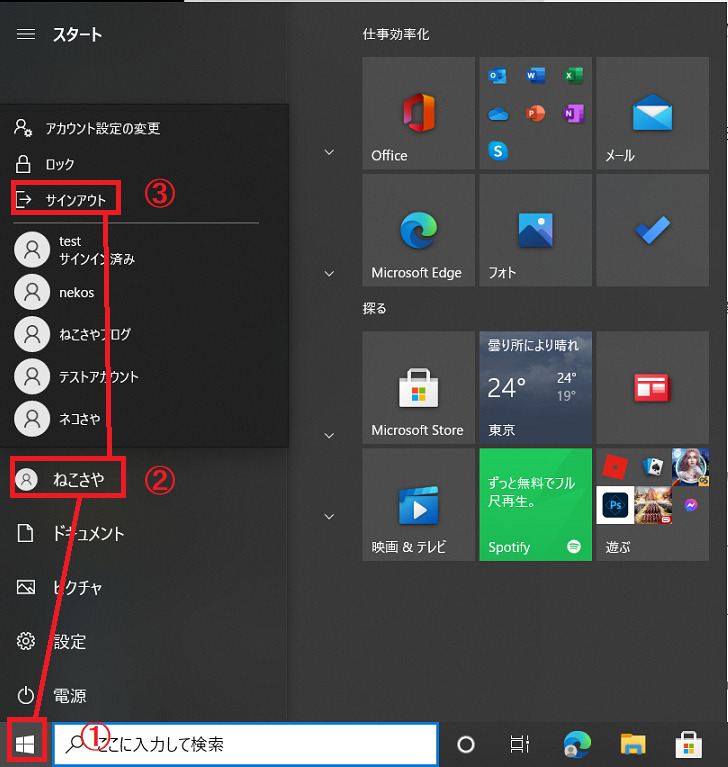Viewport: 728px width, 767px height.
Task: Open the red News tile
Action: click(x=652, y=387)
